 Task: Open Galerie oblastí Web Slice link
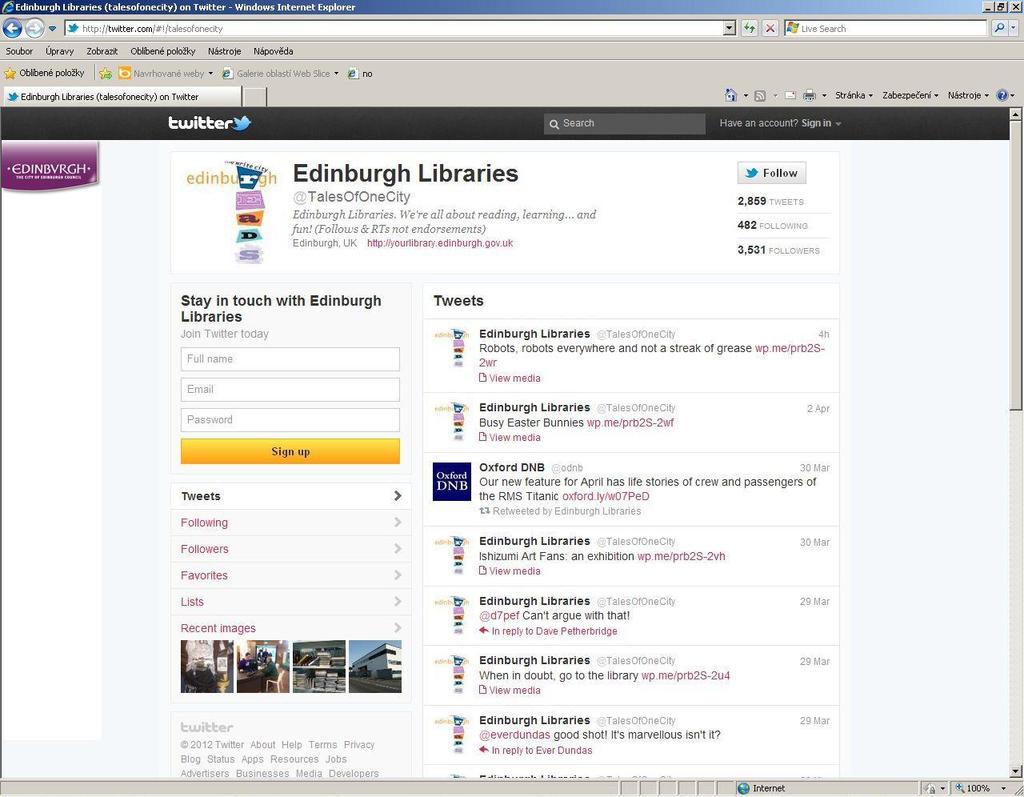281,74
